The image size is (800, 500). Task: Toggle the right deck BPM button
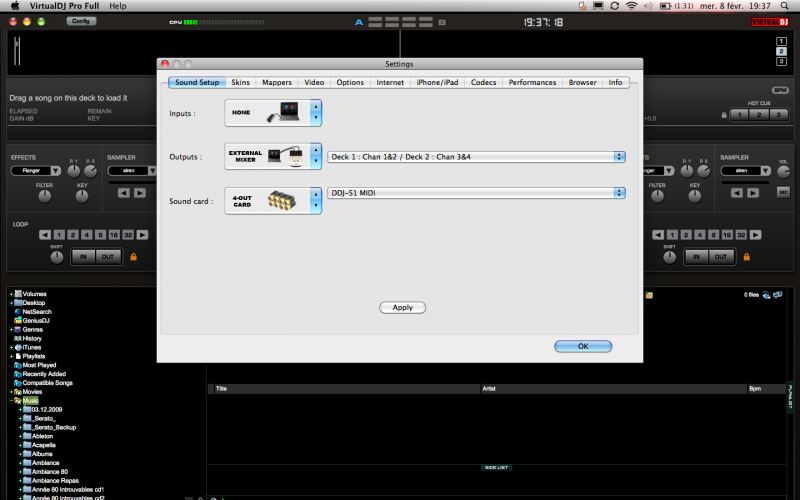pyautogui.click(x=780, y=90)
